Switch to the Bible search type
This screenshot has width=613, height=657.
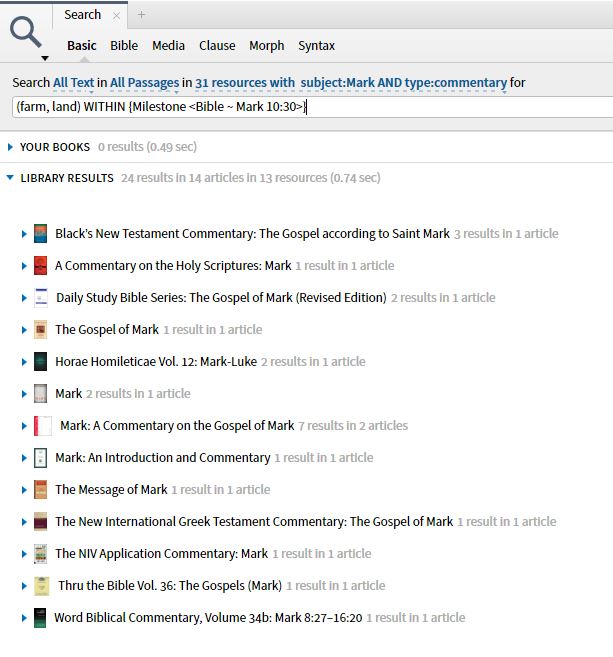pos(124,45)
